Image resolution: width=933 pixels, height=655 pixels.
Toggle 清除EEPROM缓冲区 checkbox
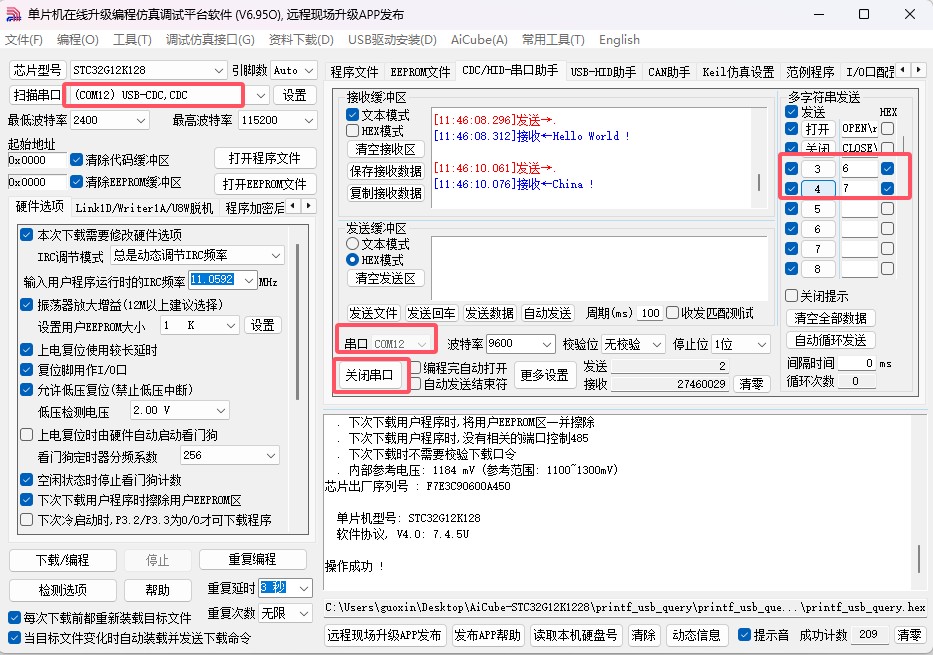(76, 181)
